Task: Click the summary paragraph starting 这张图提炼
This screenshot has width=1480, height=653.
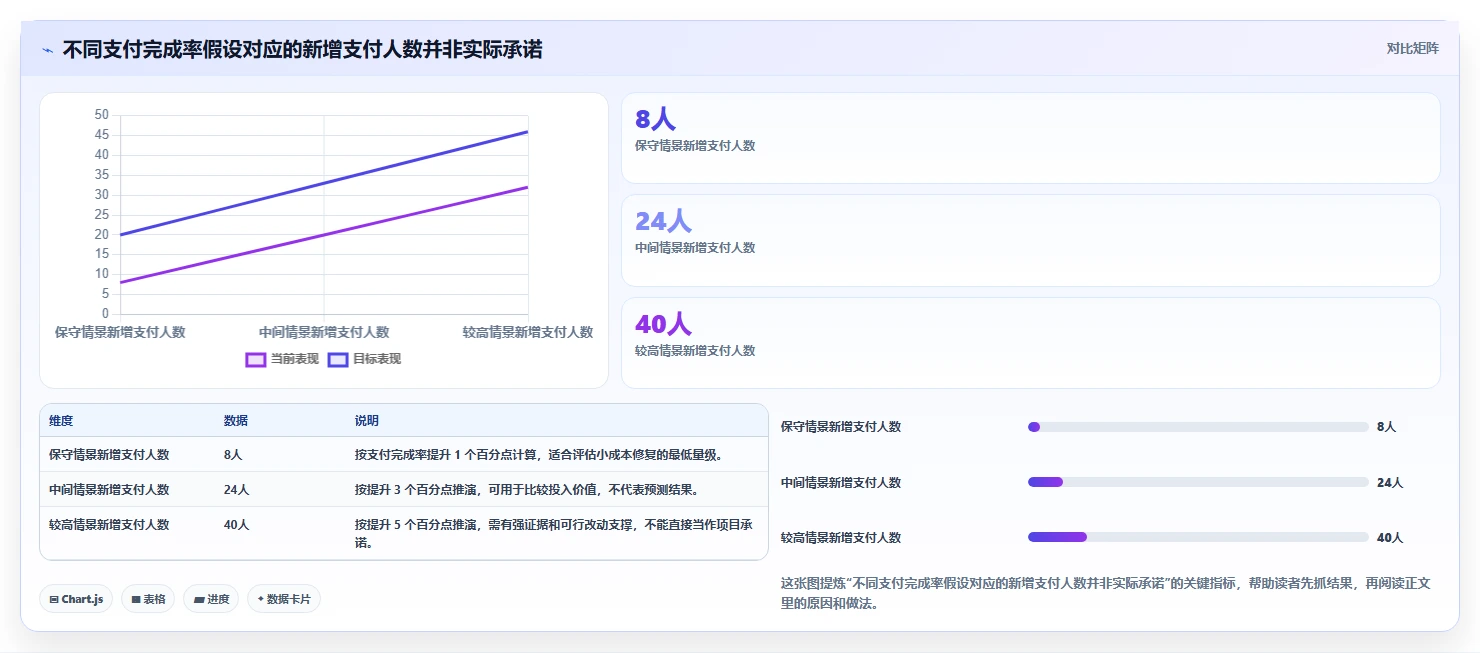Action: [1106, 593]
